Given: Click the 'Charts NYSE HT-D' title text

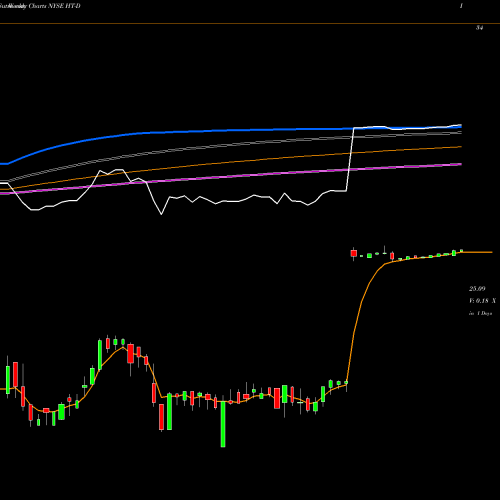Looking at the screenshot, I should click(x=55, y=6).
